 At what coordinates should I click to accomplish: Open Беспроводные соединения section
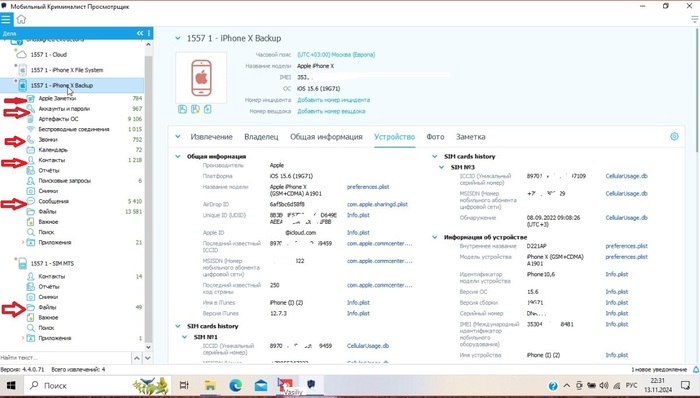tap(74, 129)
